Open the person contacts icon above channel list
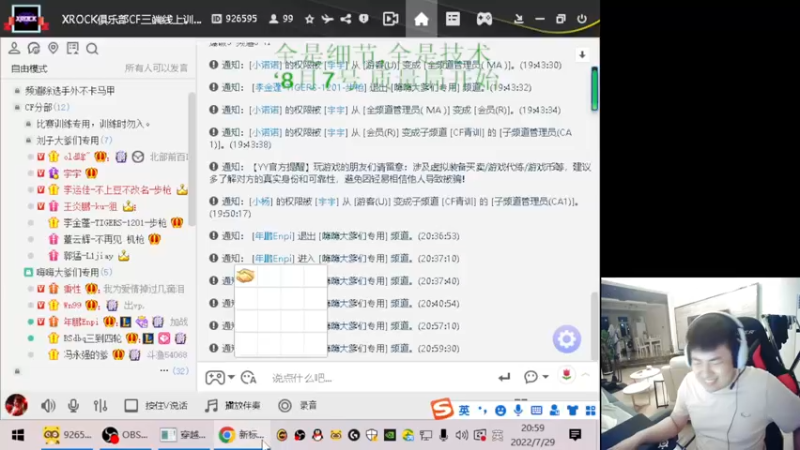This screenshot has height=450, width=800. coord(14,48)
